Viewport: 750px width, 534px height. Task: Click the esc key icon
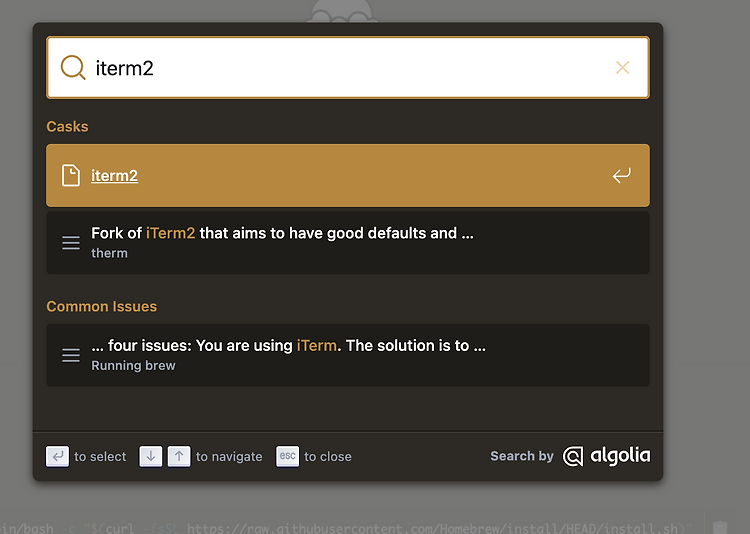click(287, 456)
